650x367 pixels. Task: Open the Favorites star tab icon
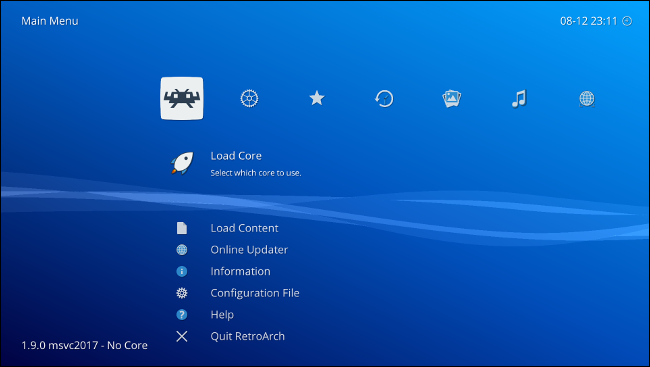(317, 98)
